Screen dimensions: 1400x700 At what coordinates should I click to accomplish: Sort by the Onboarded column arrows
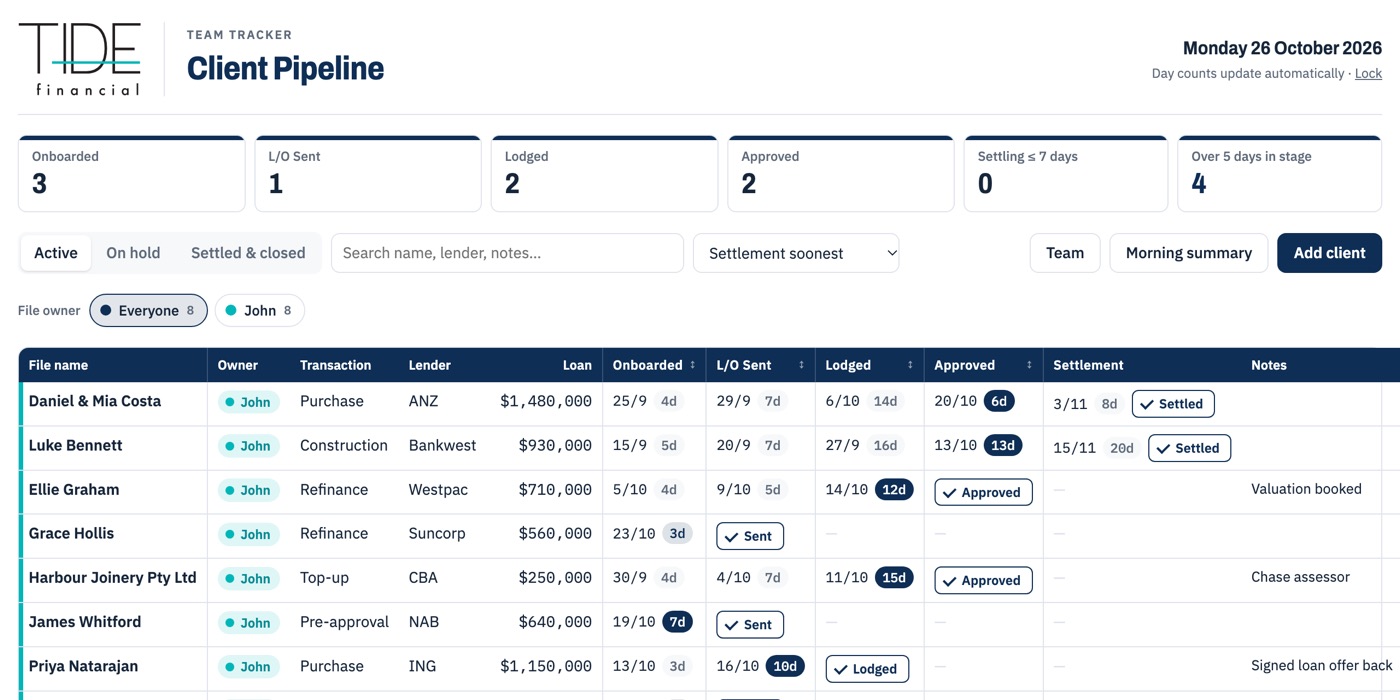tap(693, 365)
